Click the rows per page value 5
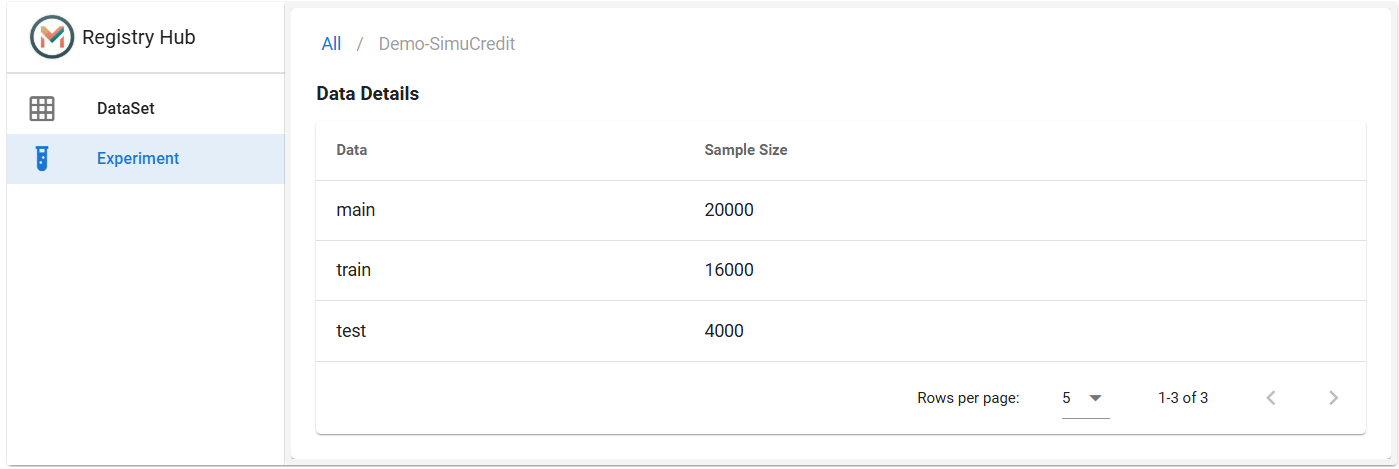 [x=1067, y=398]
